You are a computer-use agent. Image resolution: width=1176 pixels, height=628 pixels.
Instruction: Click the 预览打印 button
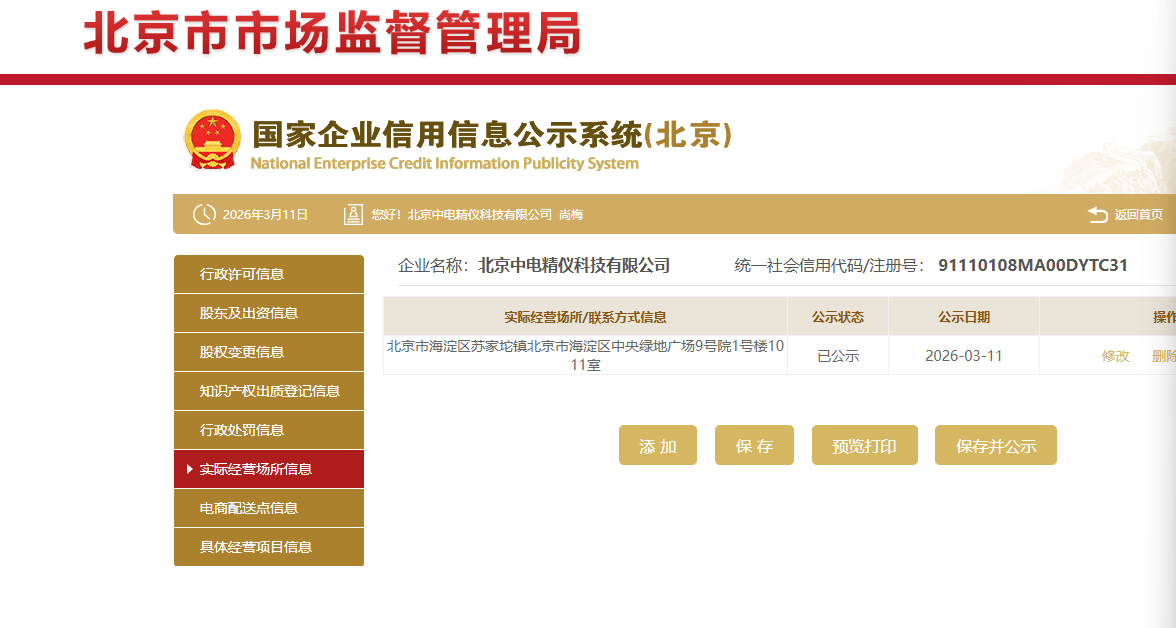click(865, 445)
